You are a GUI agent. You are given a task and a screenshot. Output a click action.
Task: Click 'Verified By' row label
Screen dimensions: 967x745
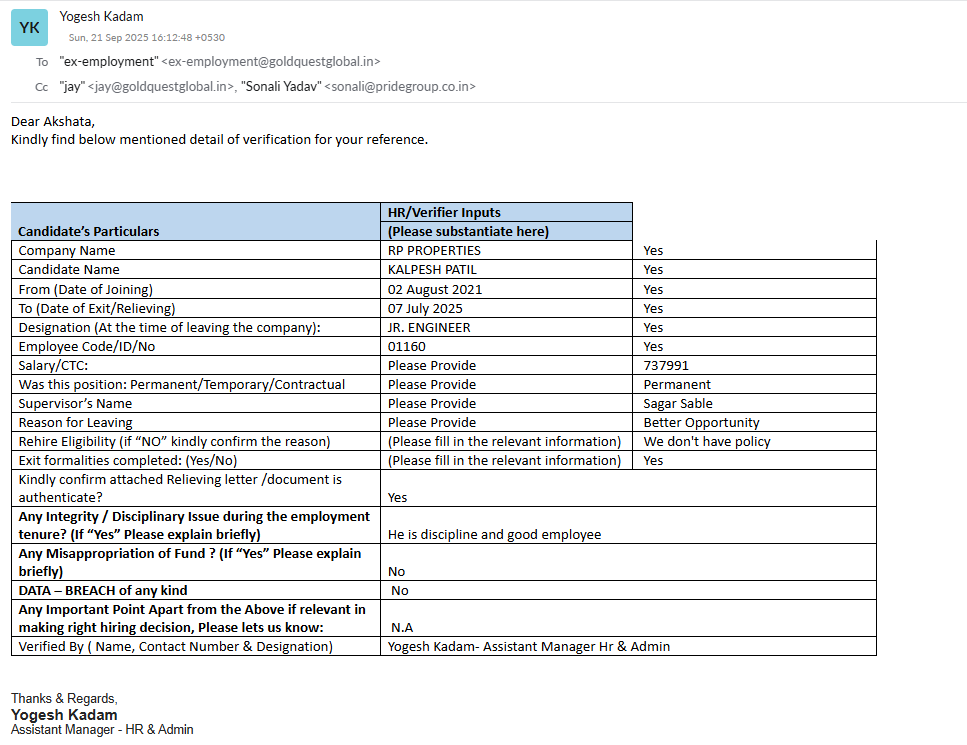click(x=176, y=646)
